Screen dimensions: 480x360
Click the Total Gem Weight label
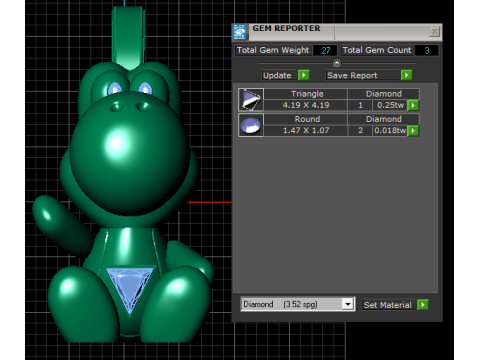273,50
